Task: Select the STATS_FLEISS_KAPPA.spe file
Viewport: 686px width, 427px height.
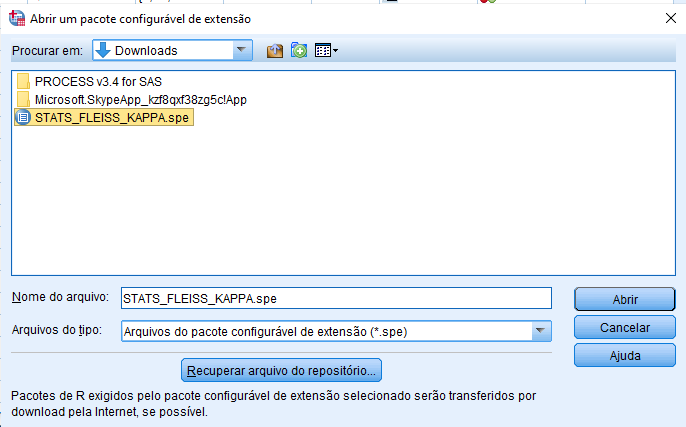Action: click(x=104, y=118)
